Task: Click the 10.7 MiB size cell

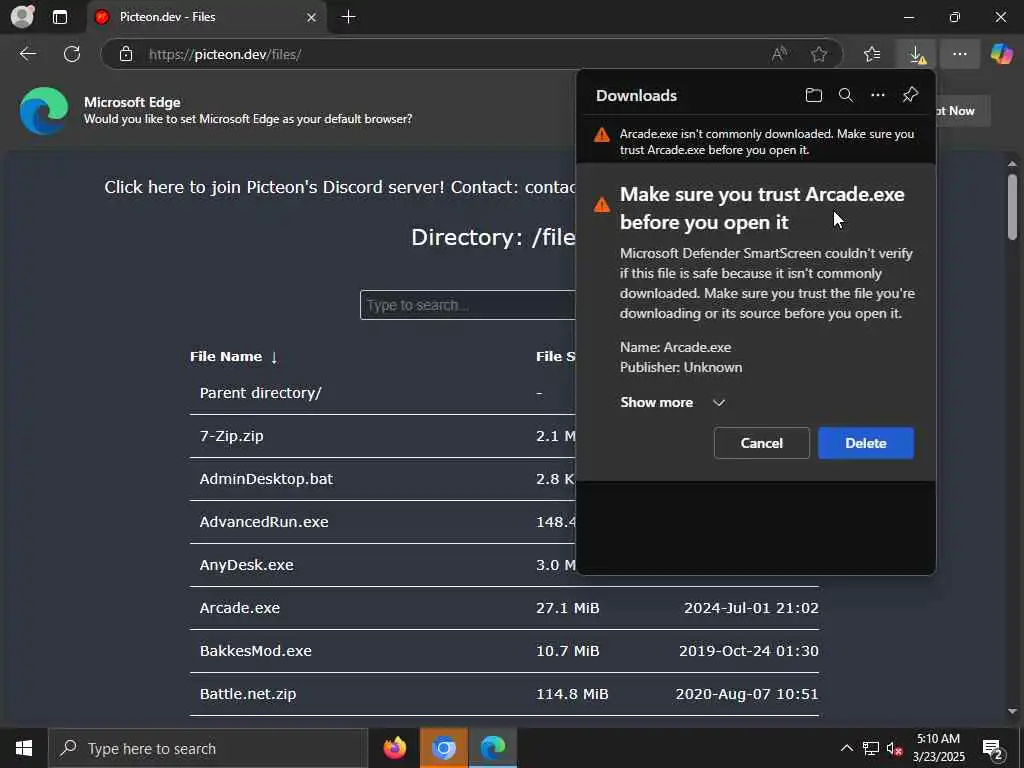Action: [x=568, y=651]
